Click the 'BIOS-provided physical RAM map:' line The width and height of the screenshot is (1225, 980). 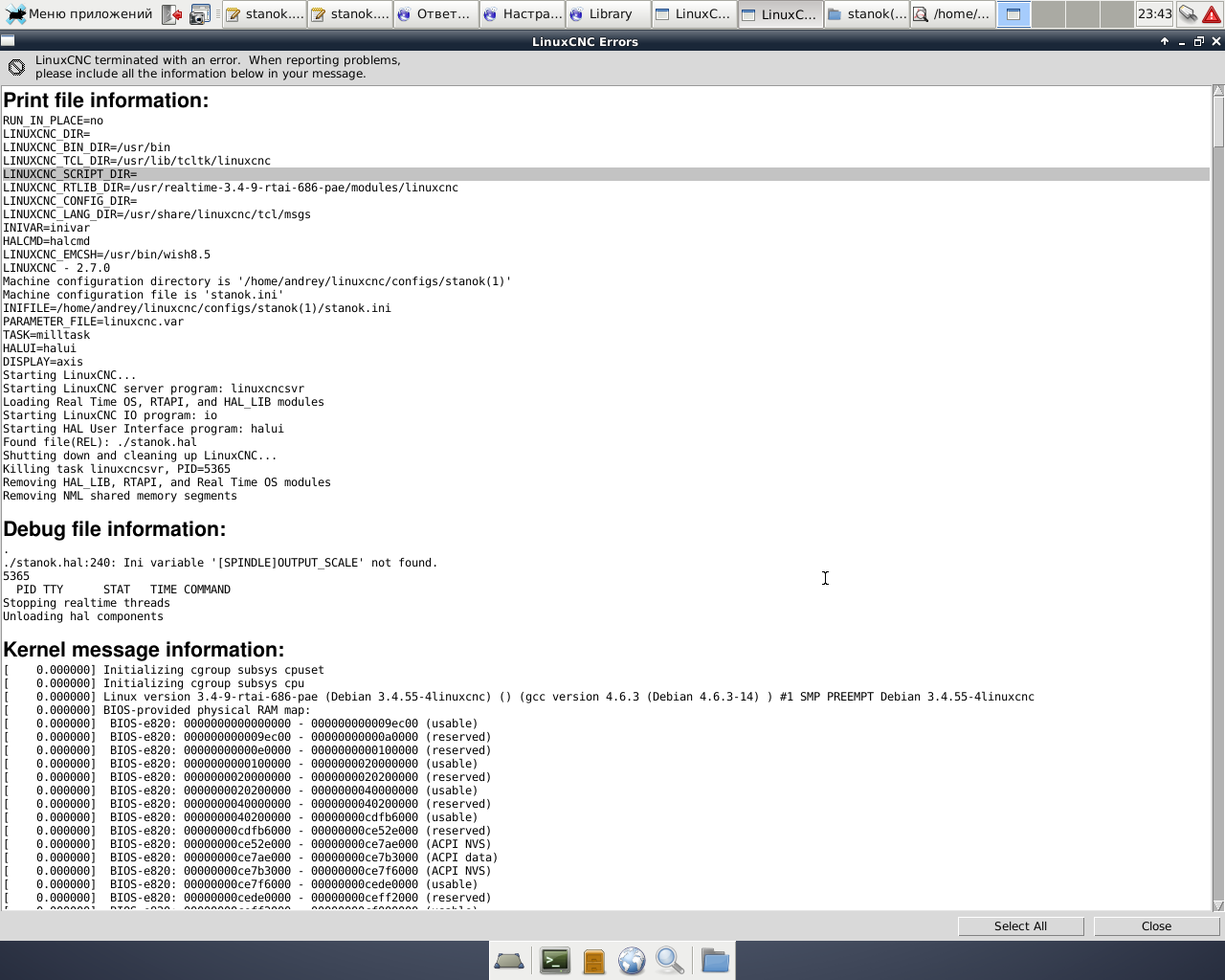(x=157, y=710)
